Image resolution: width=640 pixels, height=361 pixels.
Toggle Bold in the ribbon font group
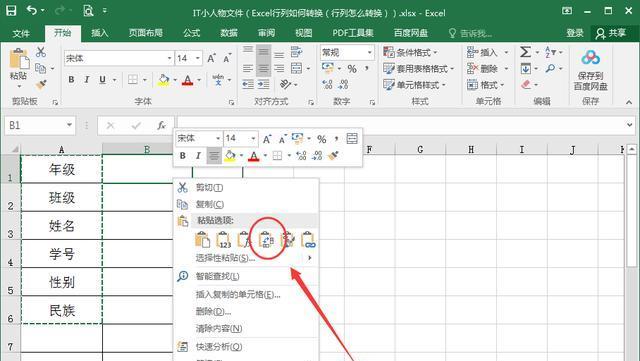[x=71, y=80]
